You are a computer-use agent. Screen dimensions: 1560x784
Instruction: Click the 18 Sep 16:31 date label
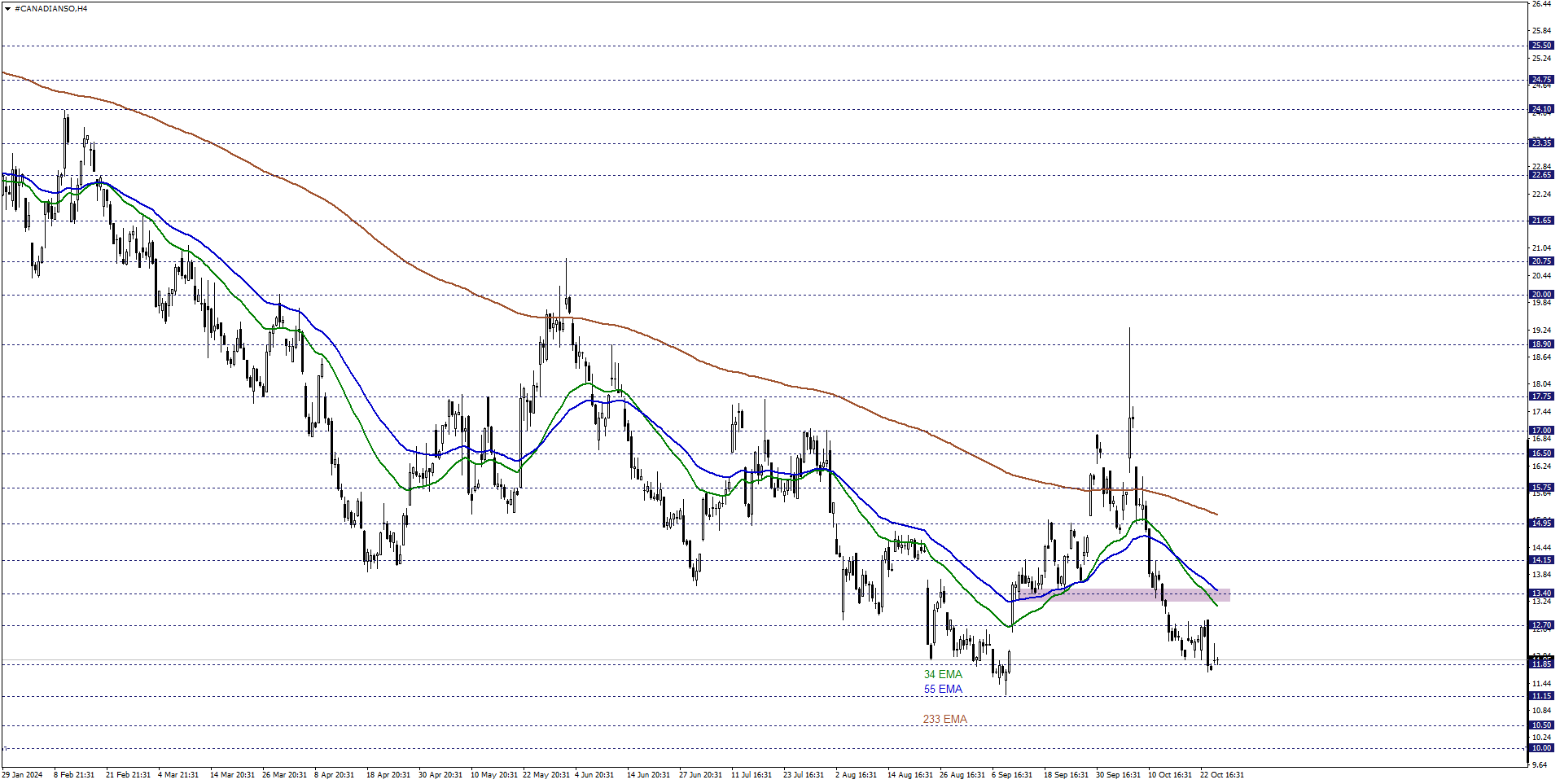tap(1066, 775)
